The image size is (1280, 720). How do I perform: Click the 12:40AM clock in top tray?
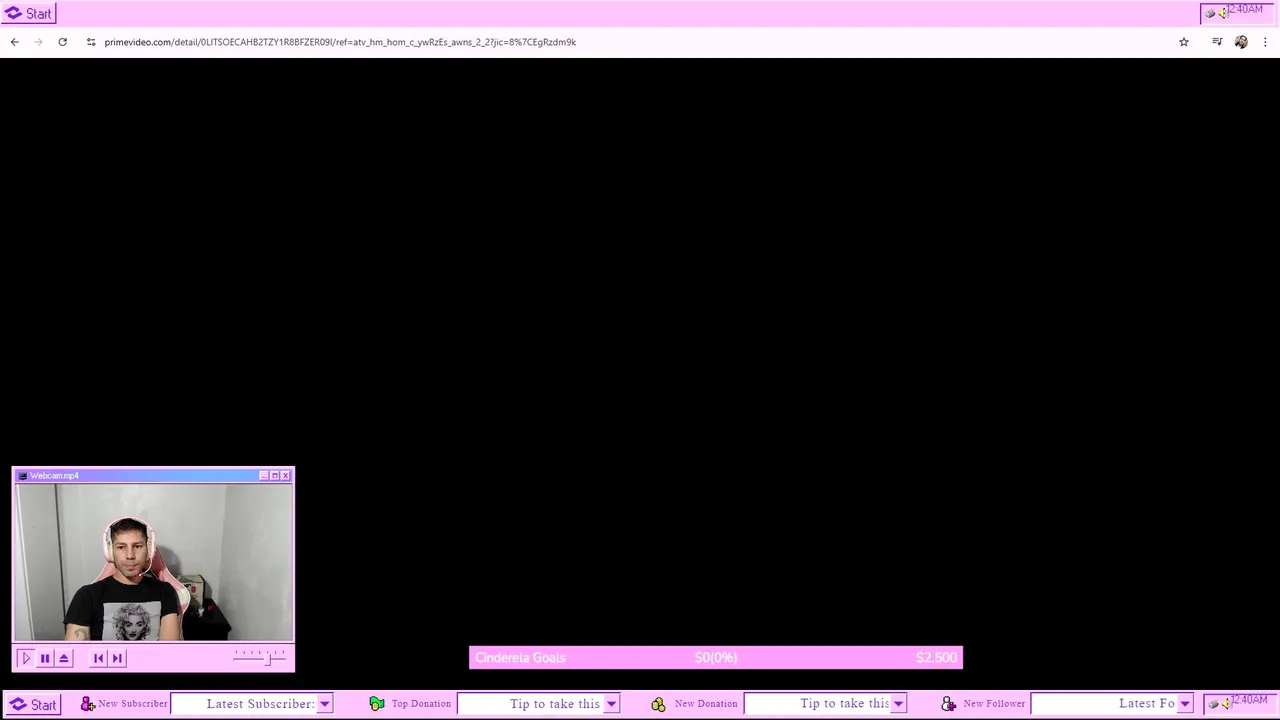coord(1245,10)
